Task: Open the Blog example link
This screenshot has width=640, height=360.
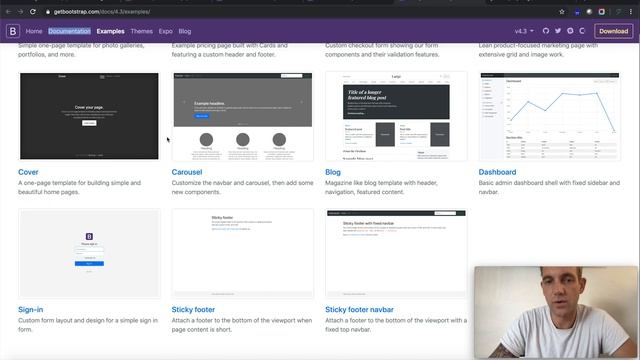Action: [333, 172]
